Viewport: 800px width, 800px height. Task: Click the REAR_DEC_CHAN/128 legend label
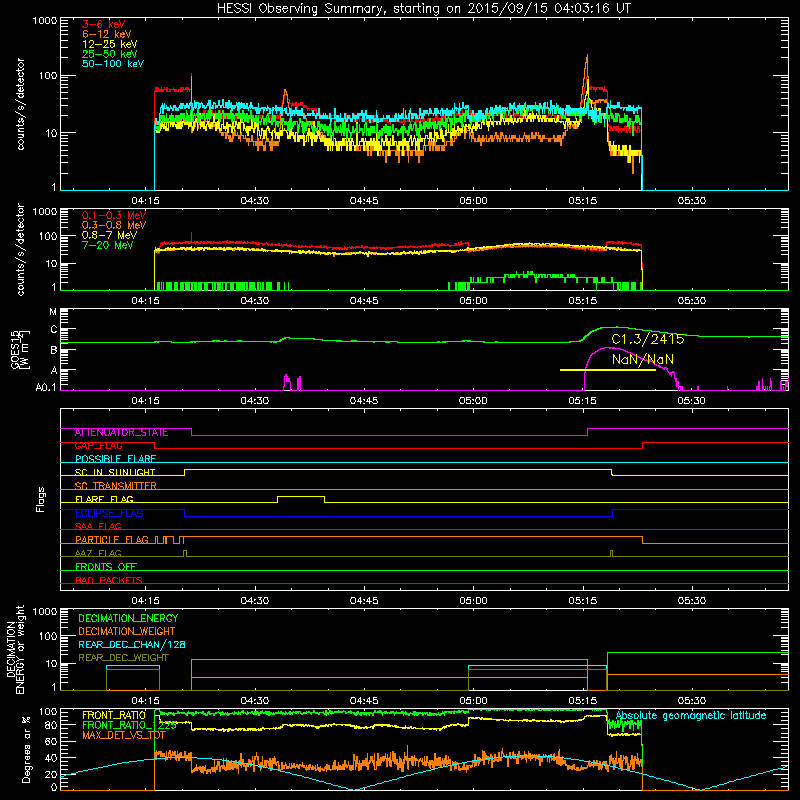click(132, 645)
